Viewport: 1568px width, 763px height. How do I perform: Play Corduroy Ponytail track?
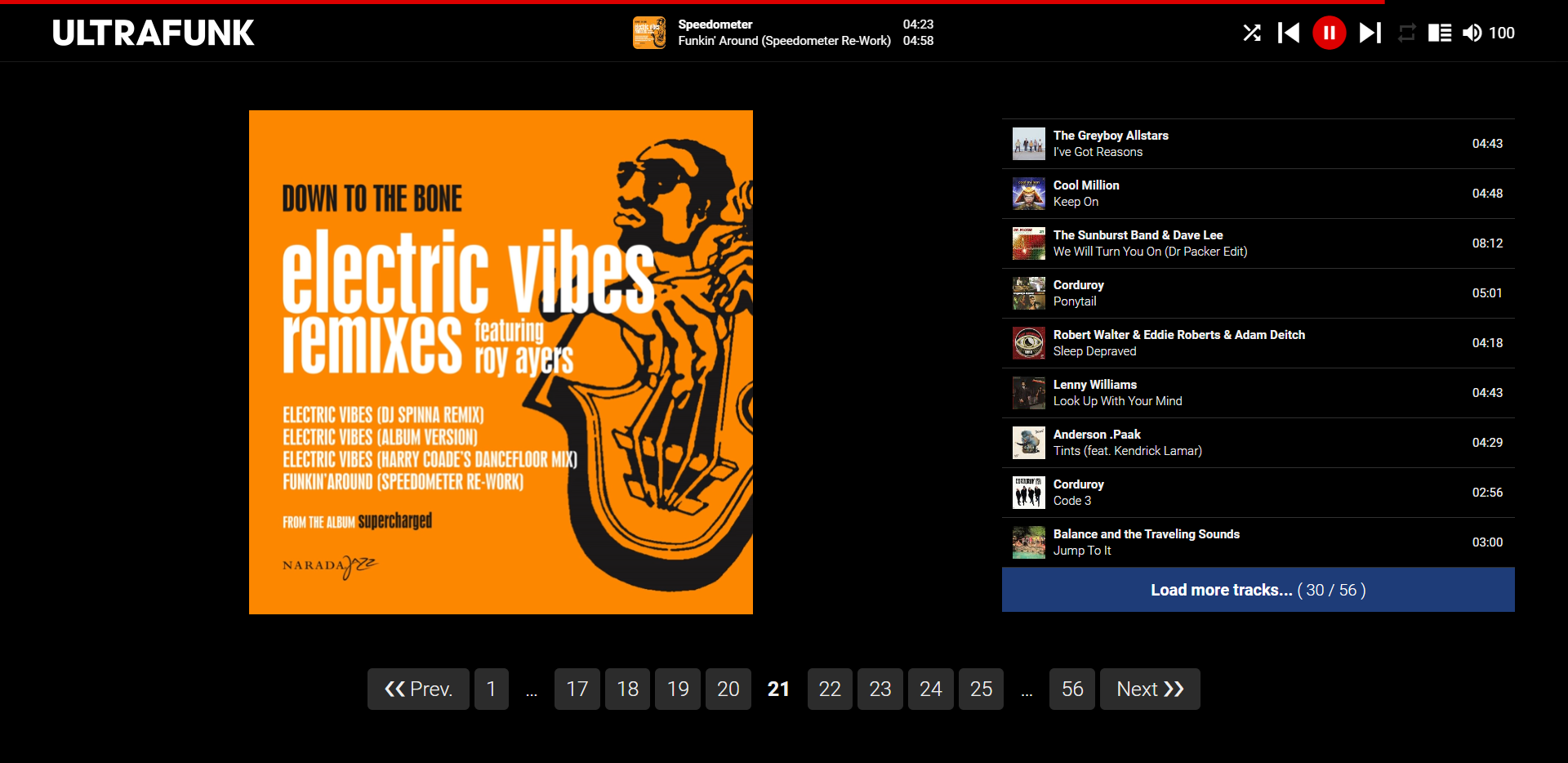pos(1258,293)
